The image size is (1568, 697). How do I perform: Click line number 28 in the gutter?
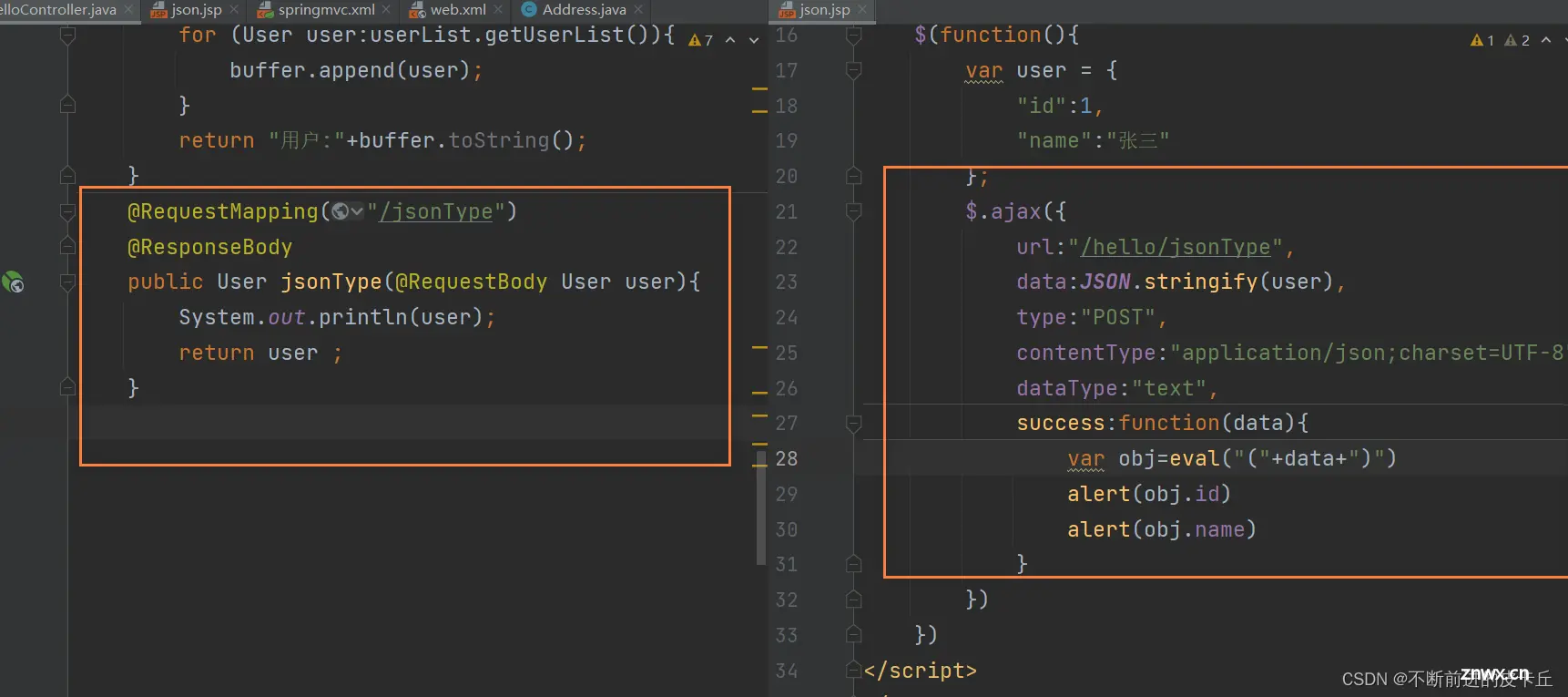[787, 458]
